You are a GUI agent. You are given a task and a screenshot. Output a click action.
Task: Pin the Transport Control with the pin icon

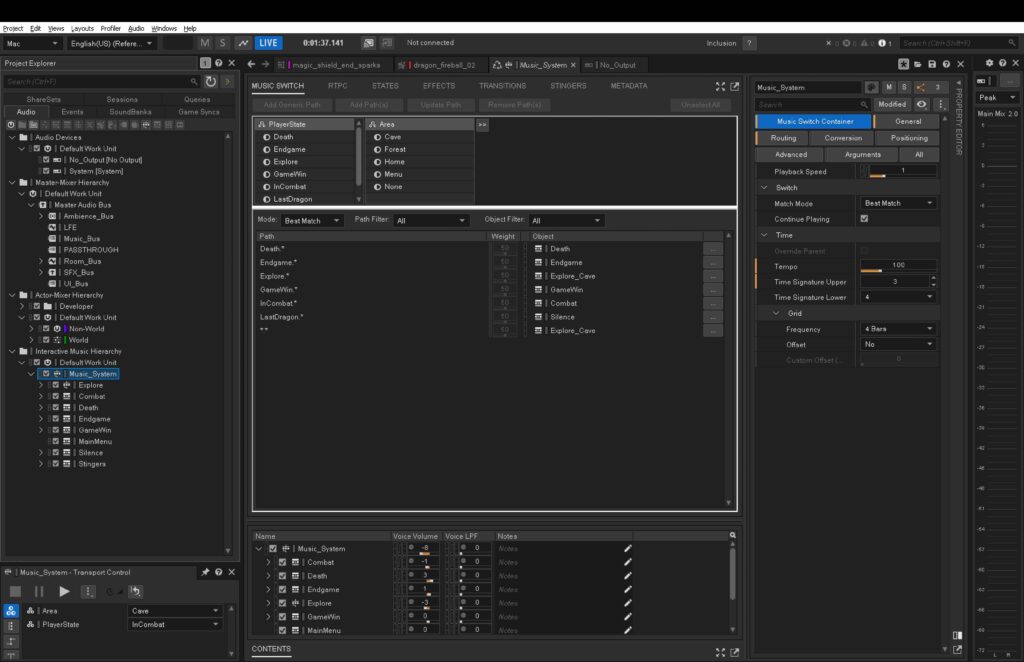point(206,572)
